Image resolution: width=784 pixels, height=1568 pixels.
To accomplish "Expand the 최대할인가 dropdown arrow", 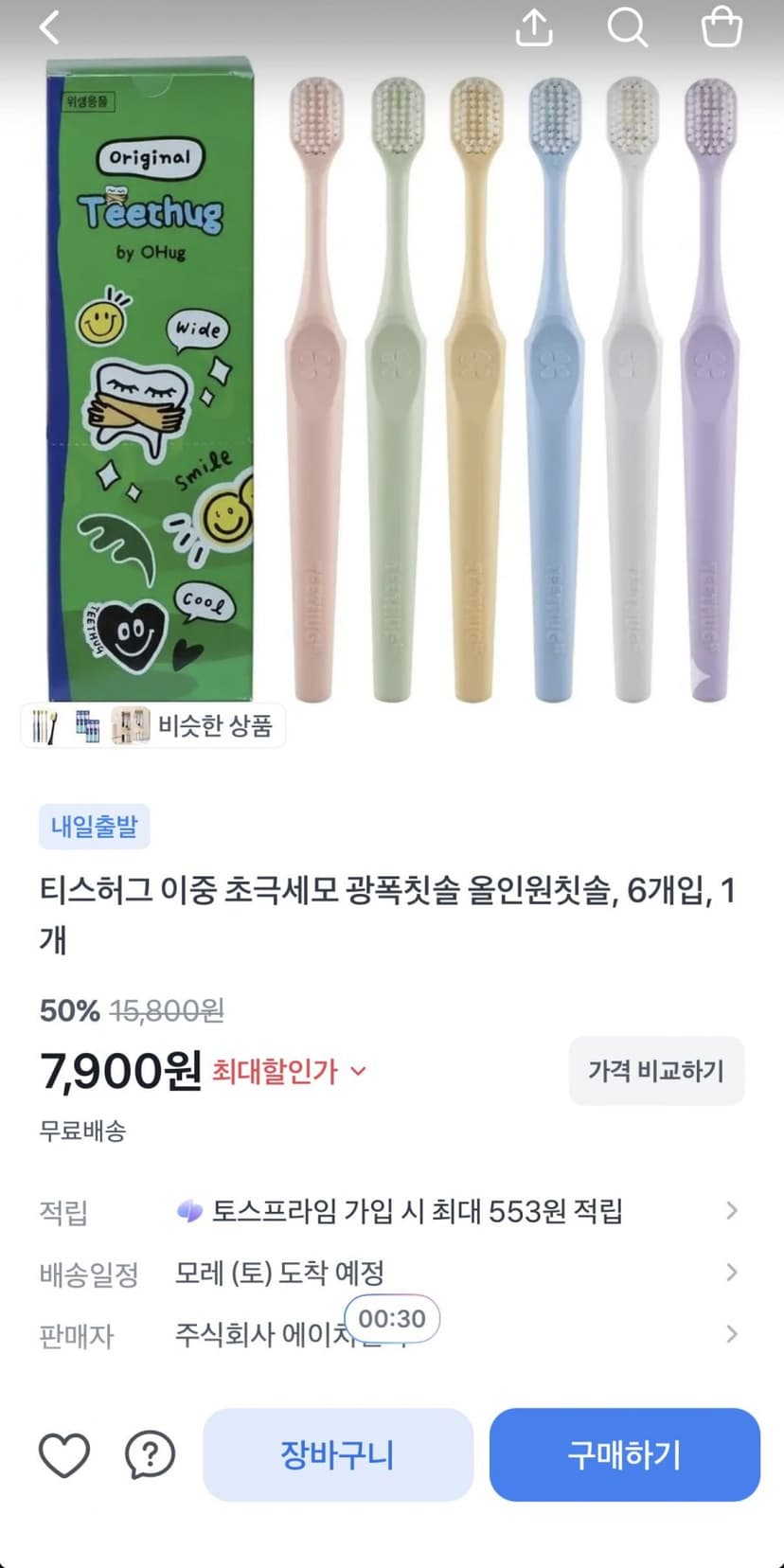I will 358,1071.
